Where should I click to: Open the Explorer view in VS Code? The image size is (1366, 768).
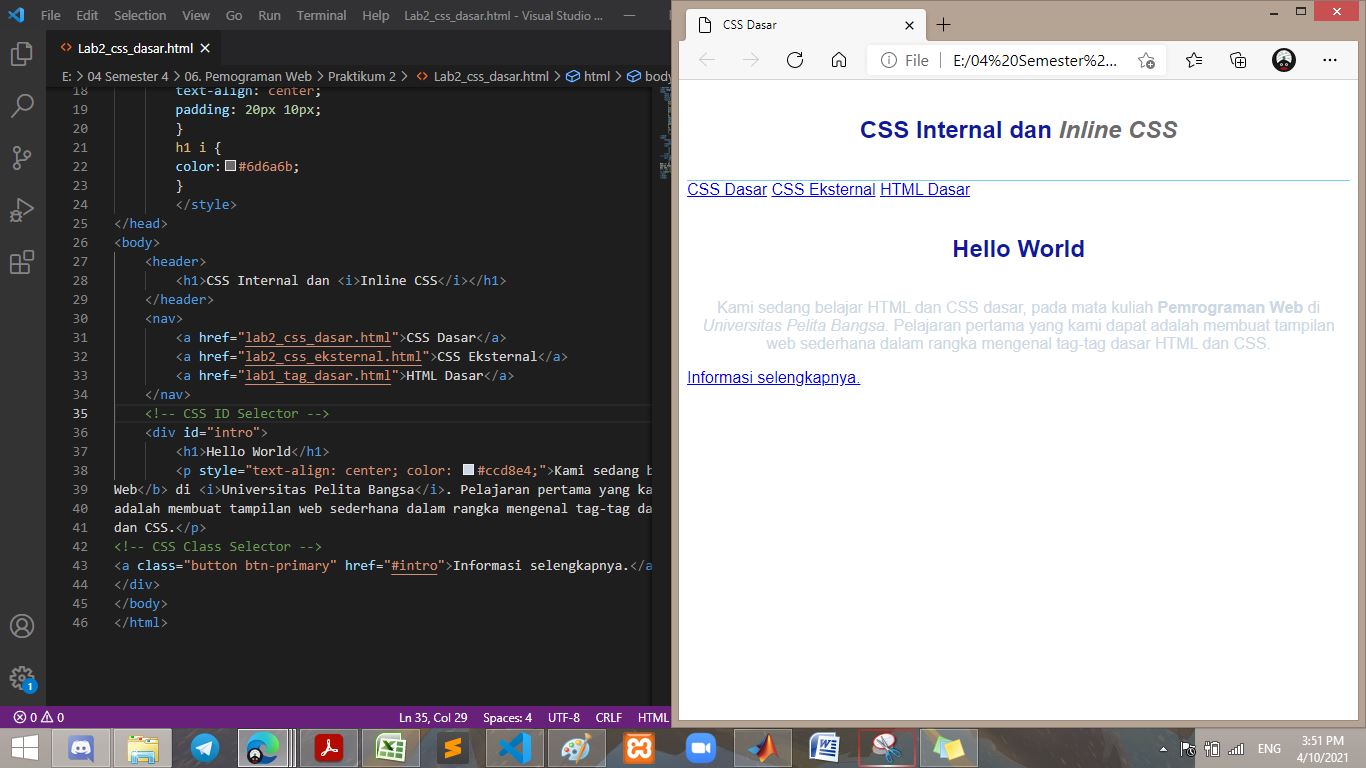pos(21,54)
